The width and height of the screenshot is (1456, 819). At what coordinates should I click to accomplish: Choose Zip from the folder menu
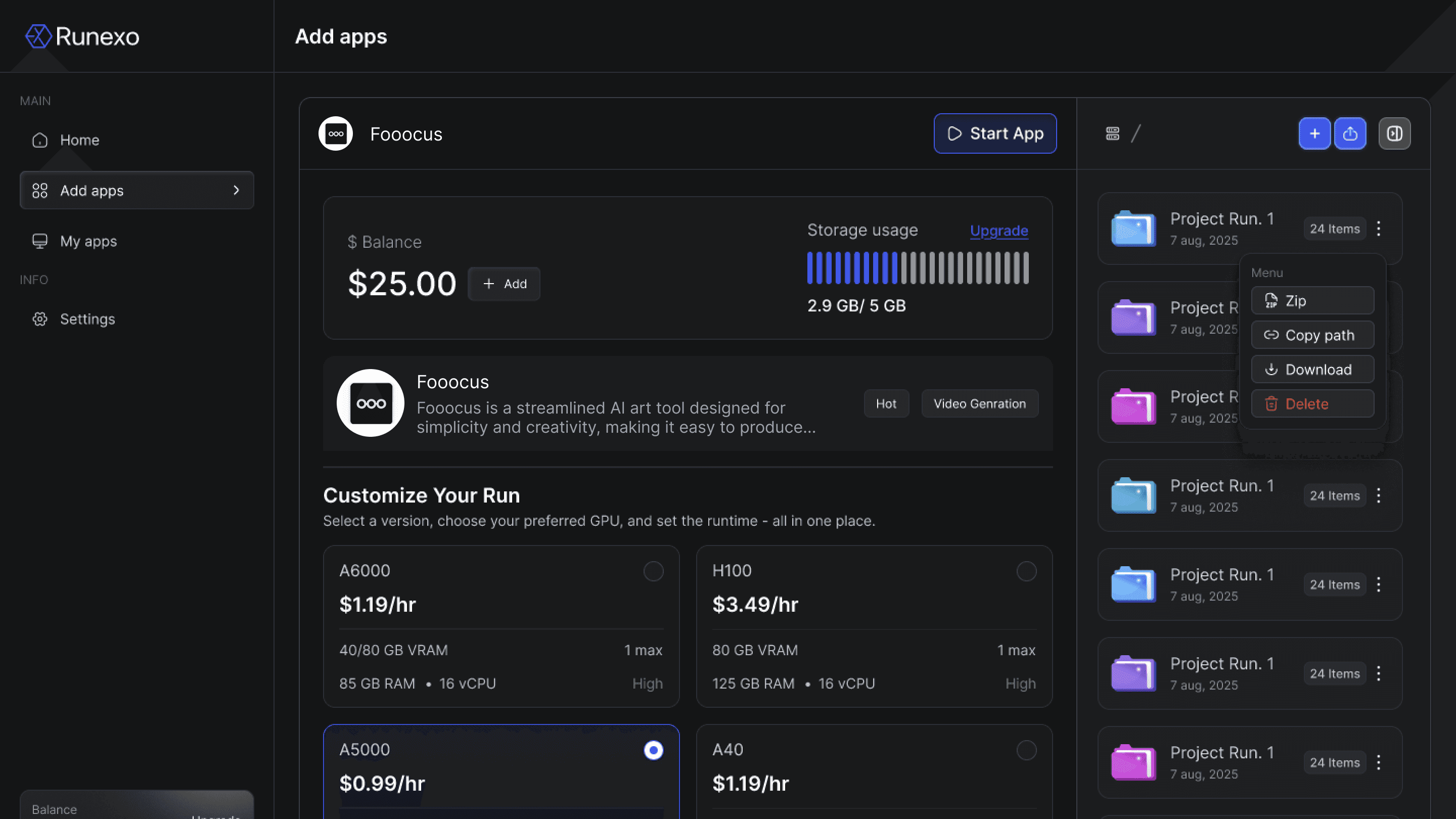click(x=1312, y=301)
